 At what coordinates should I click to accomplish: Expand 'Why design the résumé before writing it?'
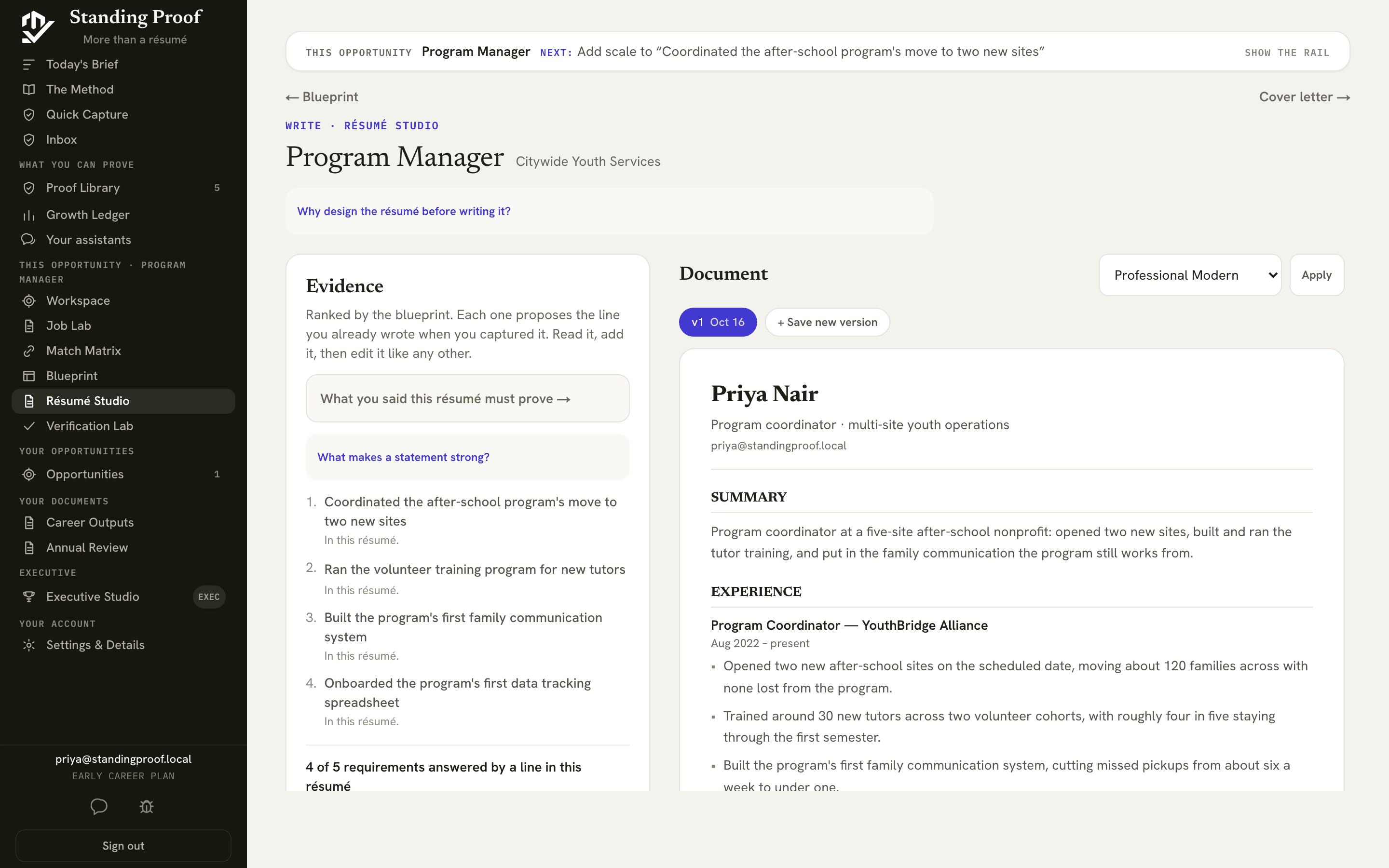coord(404,211)
